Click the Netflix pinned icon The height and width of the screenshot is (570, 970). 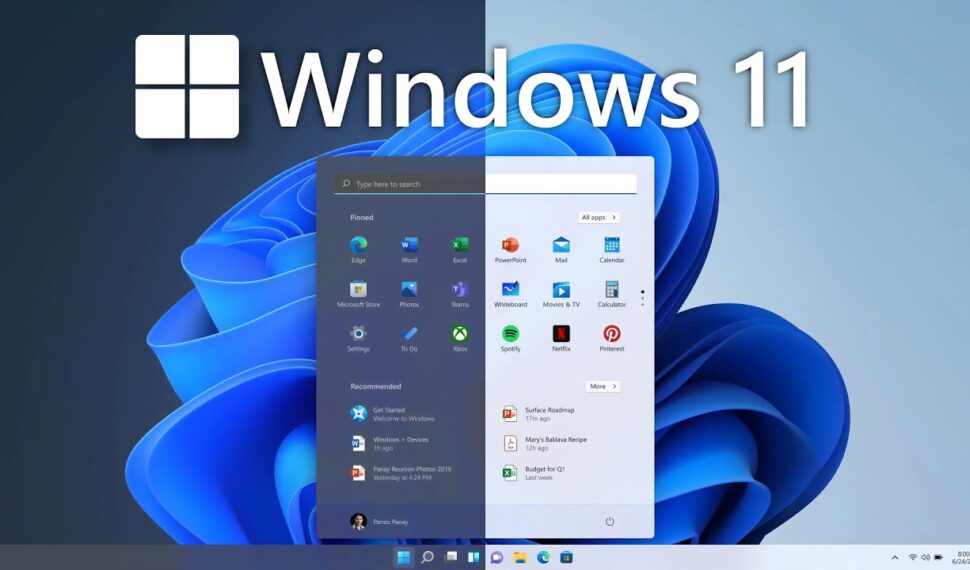(x=561, y=334)
